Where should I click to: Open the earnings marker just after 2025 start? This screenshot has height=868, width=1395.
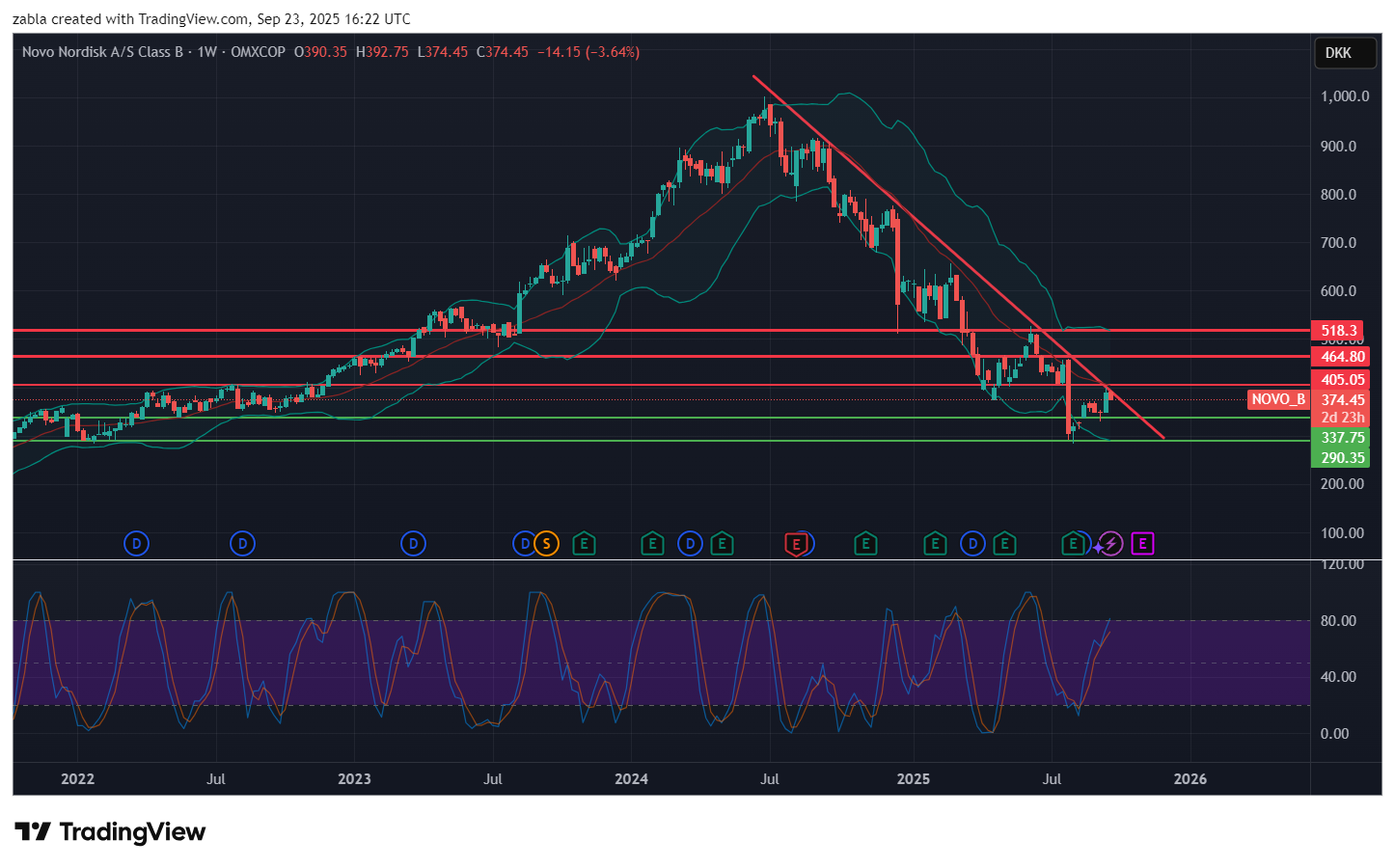point(935,544)
